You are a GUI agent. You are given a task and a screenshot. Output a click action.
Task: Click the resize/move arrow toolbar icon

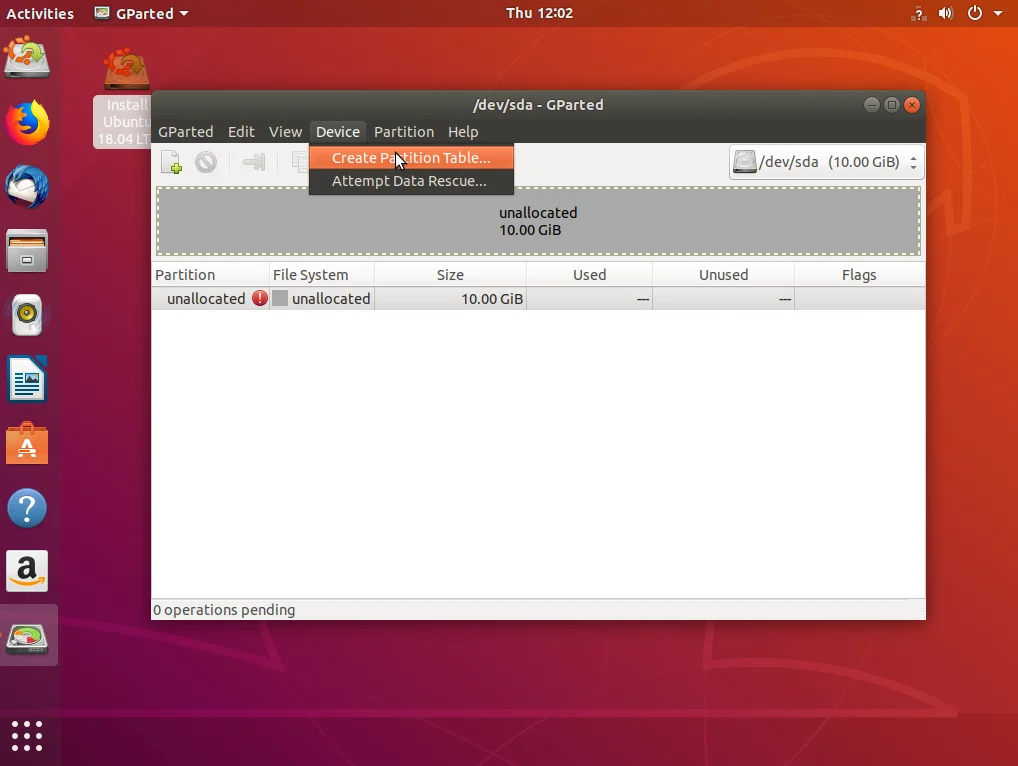254,162
